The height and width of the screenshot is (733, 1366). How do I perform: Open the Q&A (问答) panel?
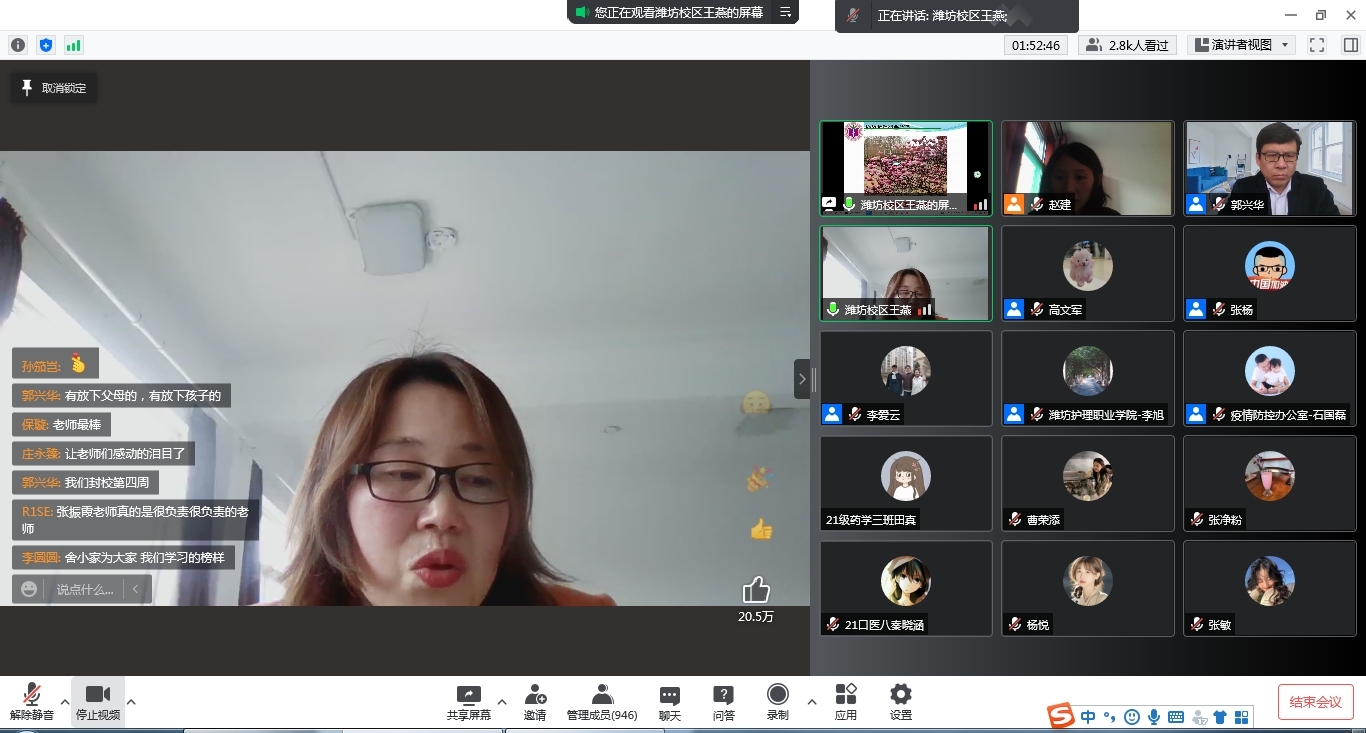(723, 702)
